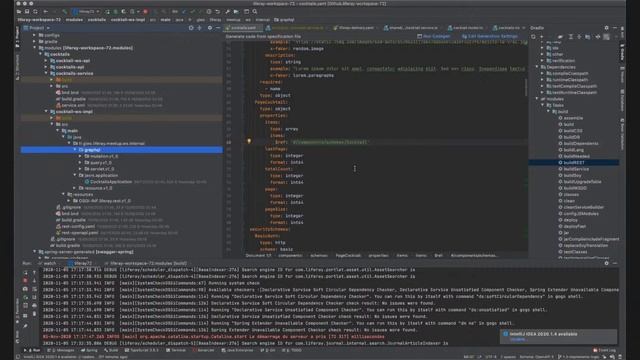
Task: Open the Project view selector dropdown
Action: [37, 28]
